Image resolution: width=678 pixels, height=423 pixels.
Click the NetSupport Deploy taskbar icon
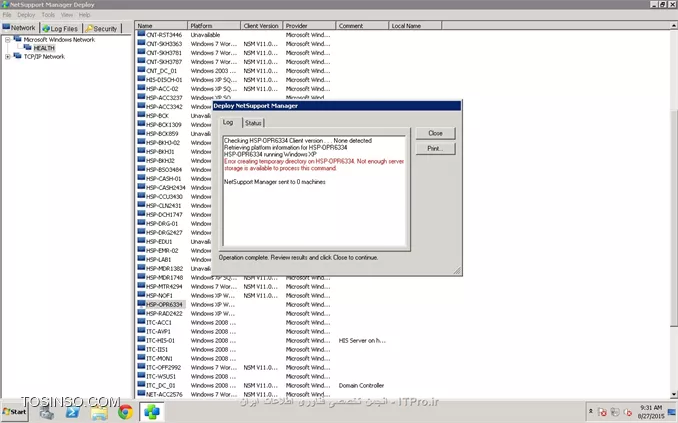pyautogui.click(x=152, y=412)
